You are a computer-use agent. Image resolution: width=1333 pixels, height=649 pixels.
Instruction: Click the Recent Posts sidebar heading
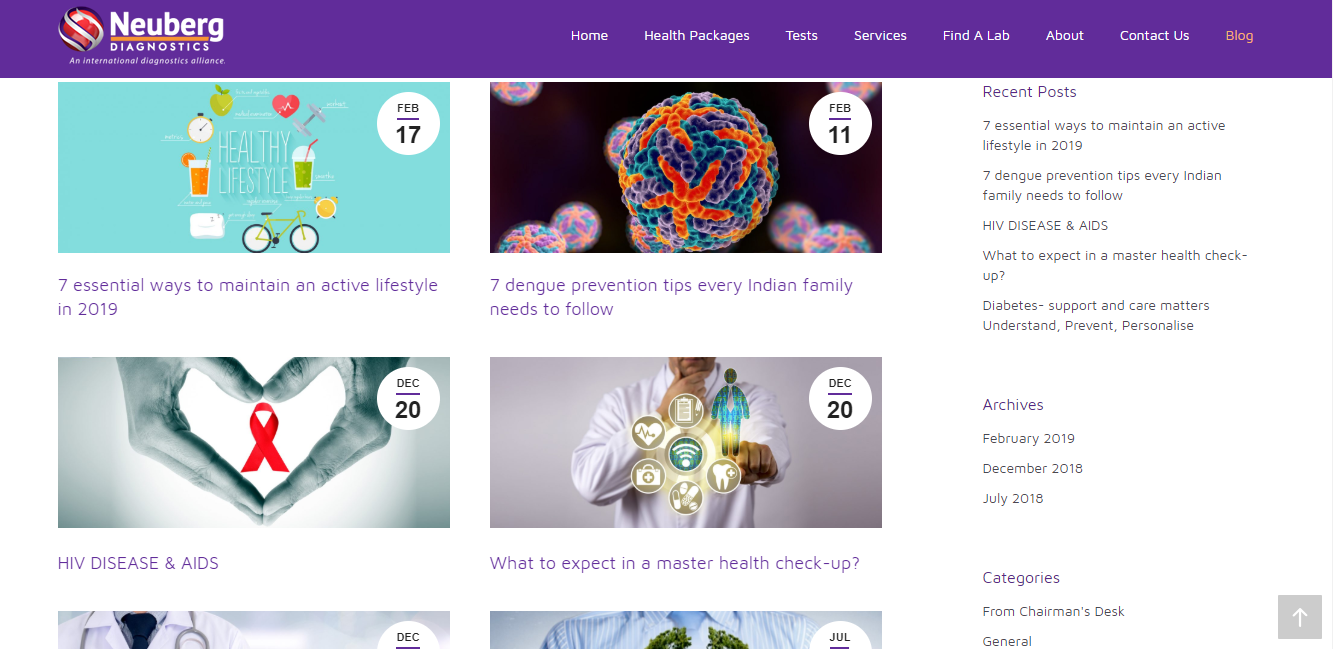(x=1029, y=92)
